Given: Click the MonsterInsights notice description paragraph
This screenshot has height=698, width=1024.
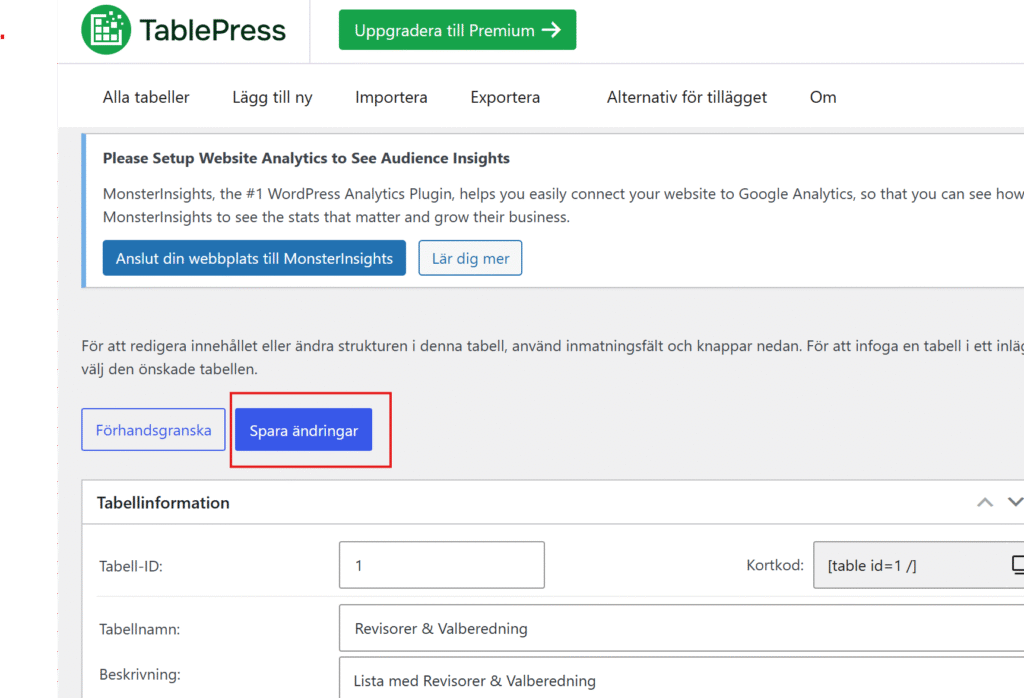Looking at the screenshot, I should click(563, 205).
